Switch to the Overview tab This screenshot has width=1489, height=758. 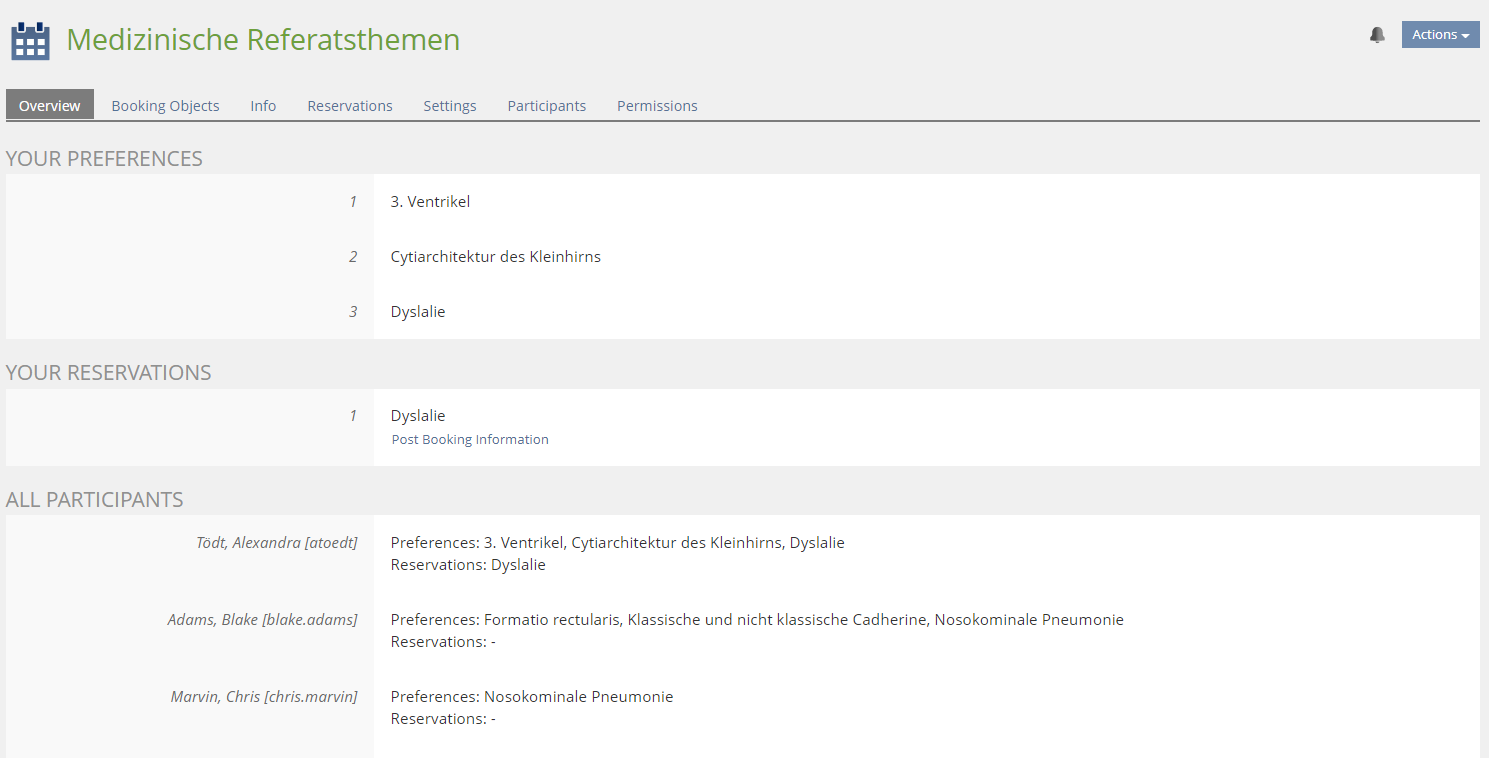[x=50, y=105]
